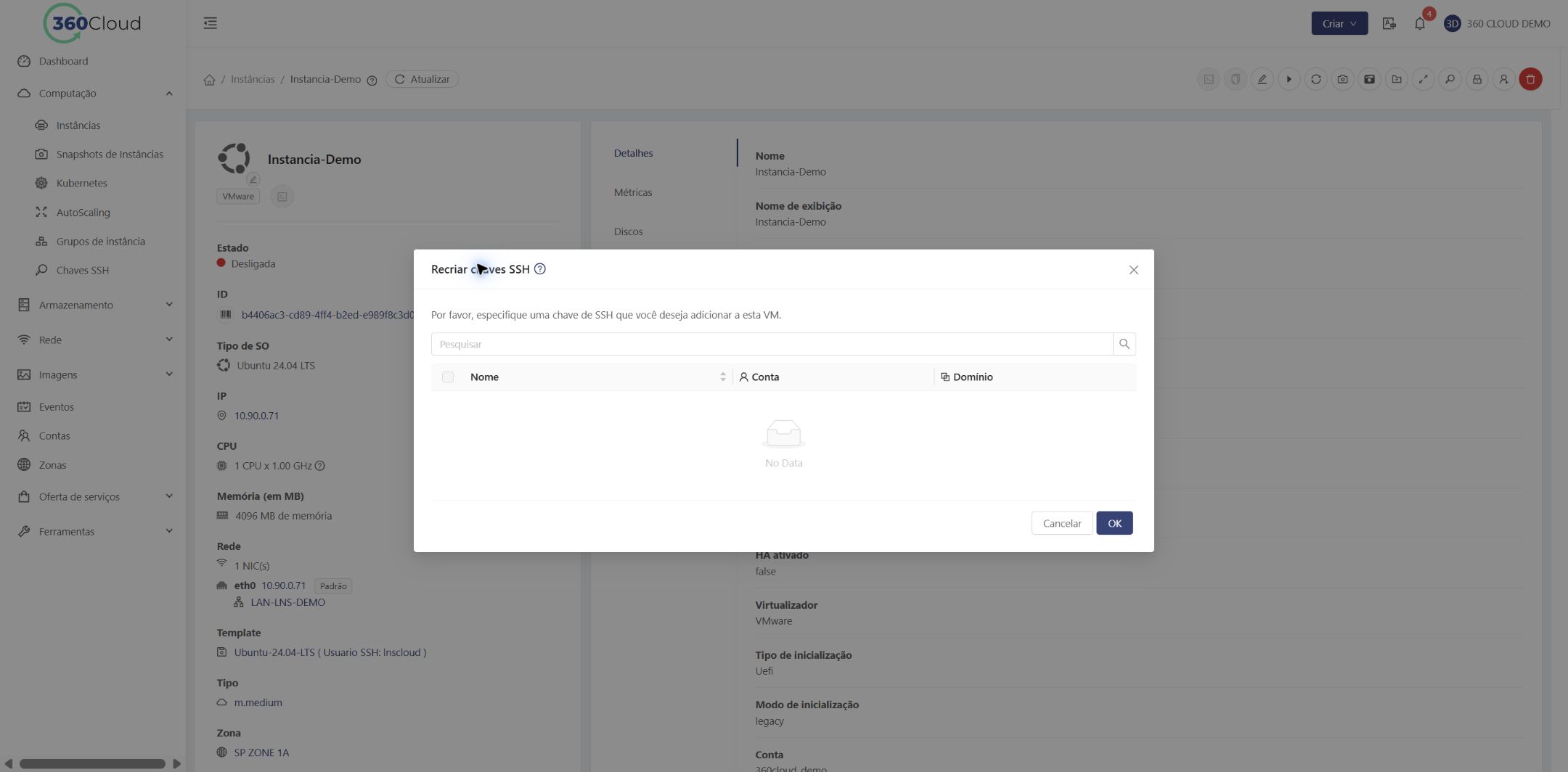Switch to the Discos tab
This screenshot has height=772, width=1568.
click(628, 231)
